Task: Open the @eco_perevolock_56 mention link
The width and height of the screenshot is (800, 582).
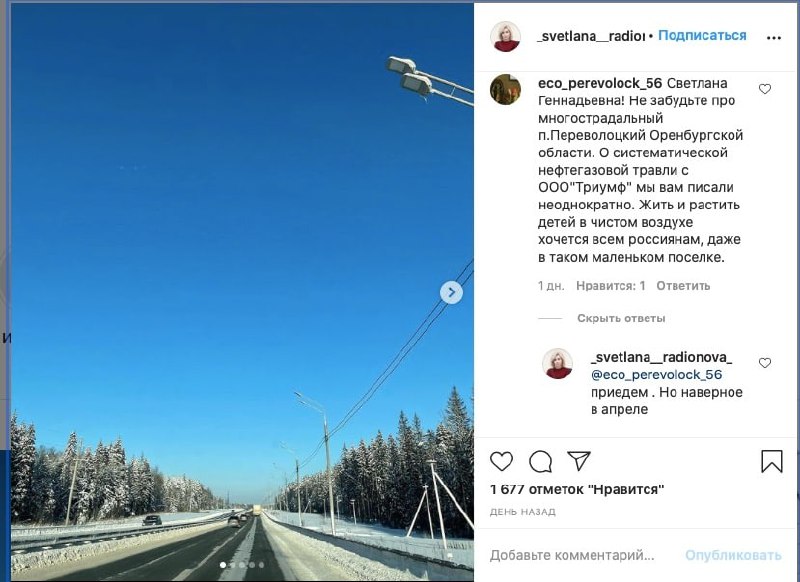Action: pyautogui.click(x=656, y=375)
